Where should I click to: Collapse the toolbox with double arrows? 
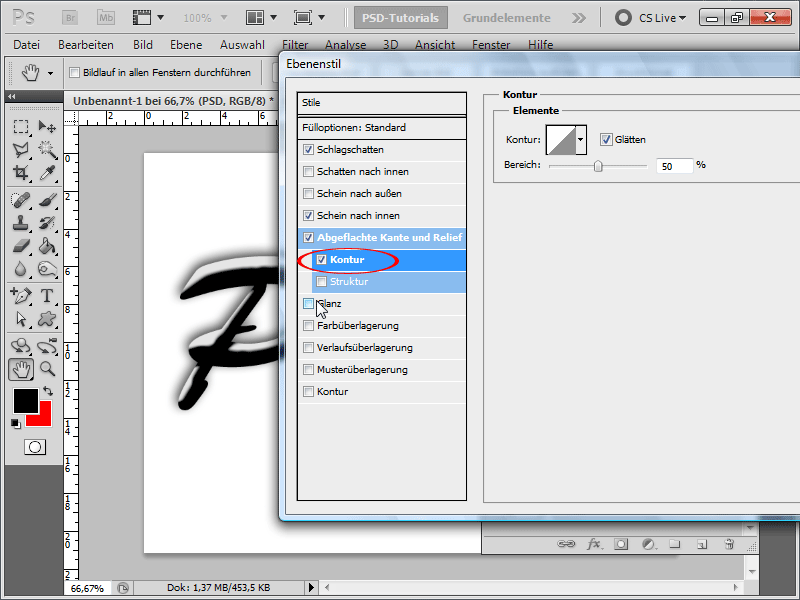pyautogui.click(x=12, y=96)
